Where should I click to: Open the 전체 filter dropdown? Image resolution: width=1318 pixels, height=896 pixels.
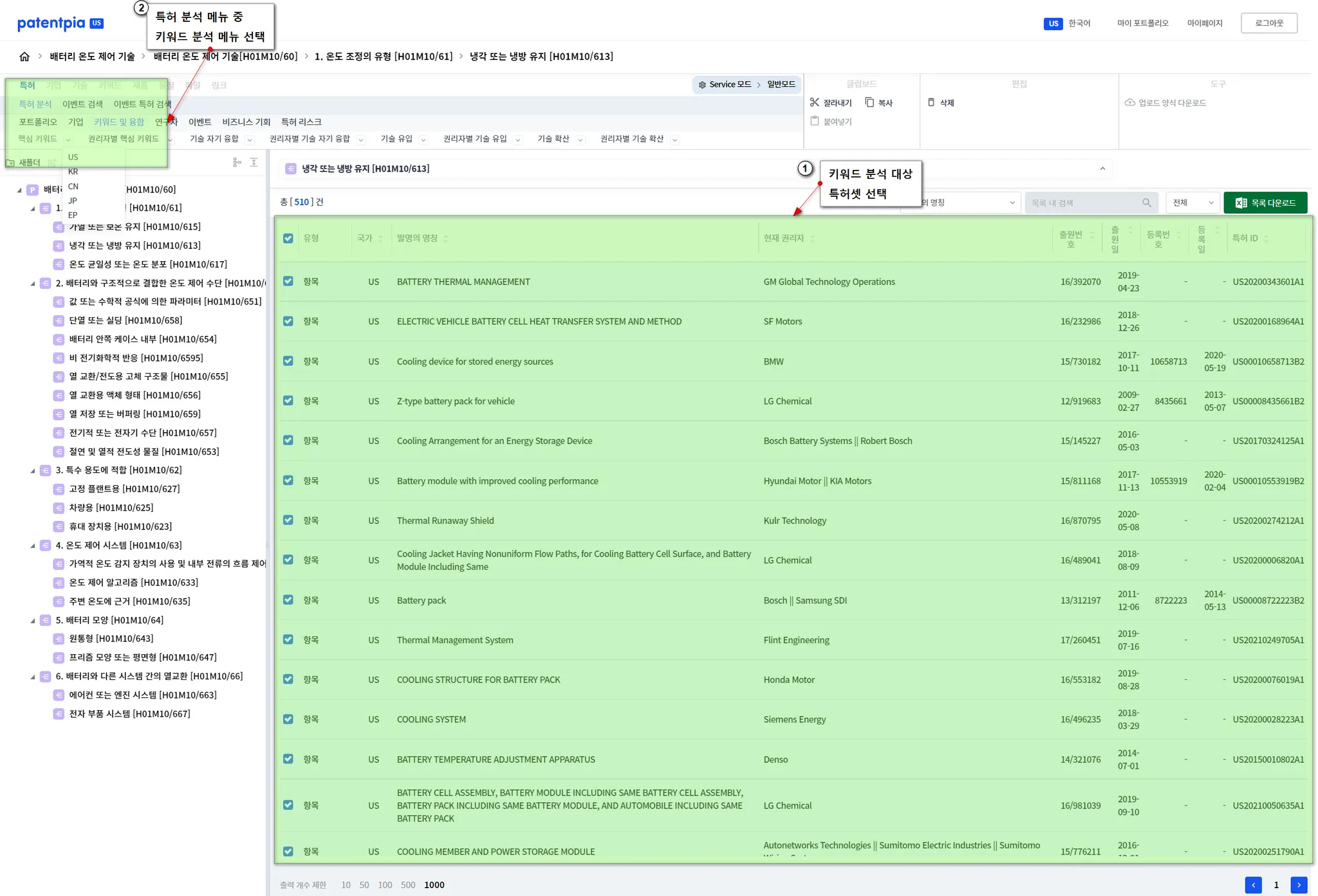pos(1193,203)
